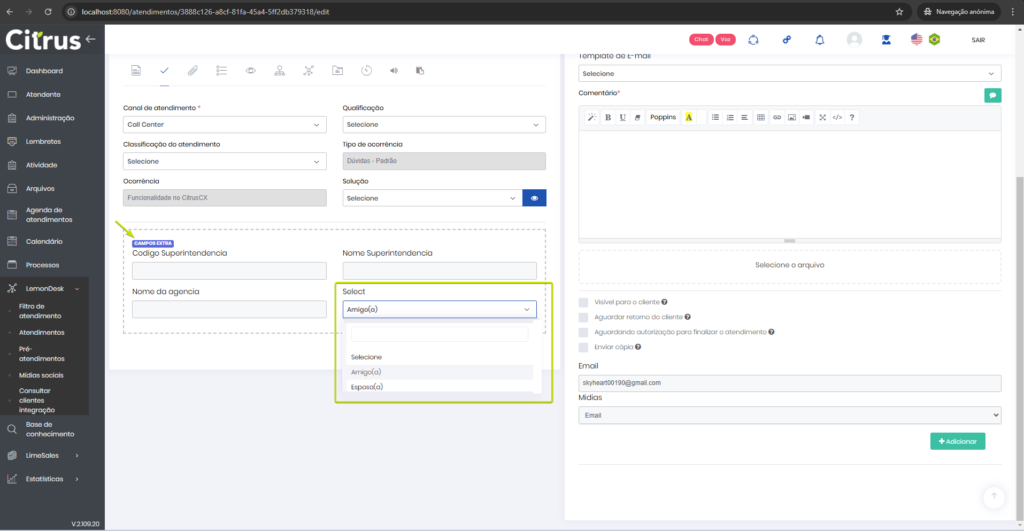Click the green Adicionar button
Screen dimensions: 1024x531
[957, 441]
